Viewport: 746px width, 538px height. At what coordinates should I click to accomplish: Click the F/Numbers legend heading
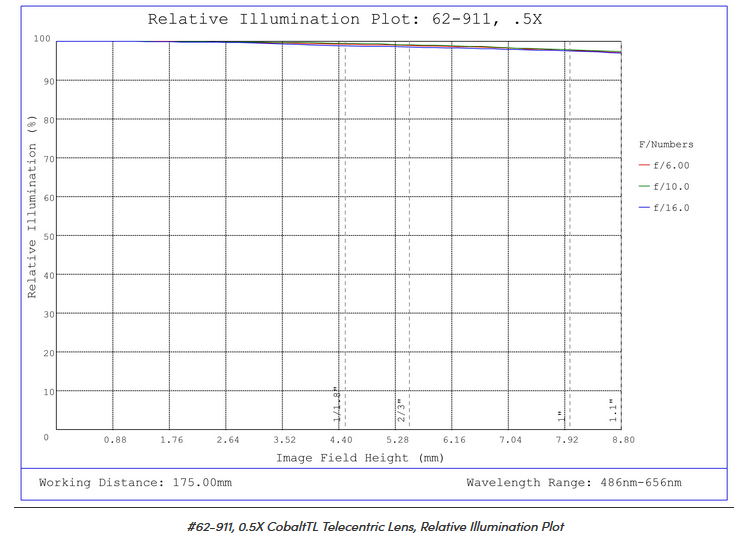tap(666, 145)
